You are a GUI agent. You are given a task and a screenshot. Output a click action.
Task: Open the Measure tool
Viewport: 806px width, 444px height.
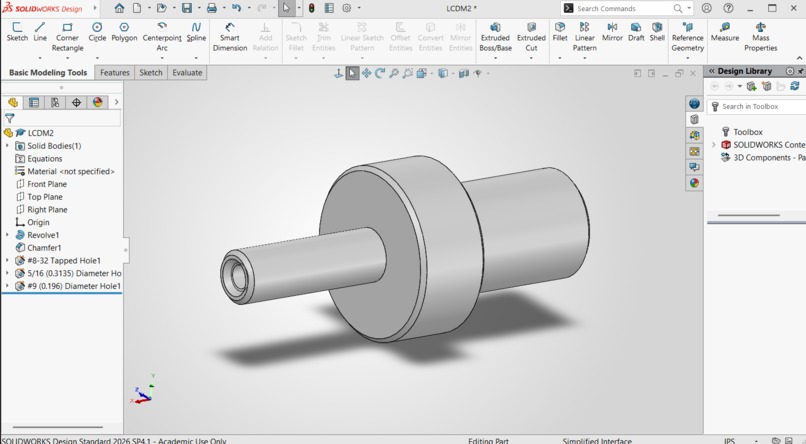point(725,32)
